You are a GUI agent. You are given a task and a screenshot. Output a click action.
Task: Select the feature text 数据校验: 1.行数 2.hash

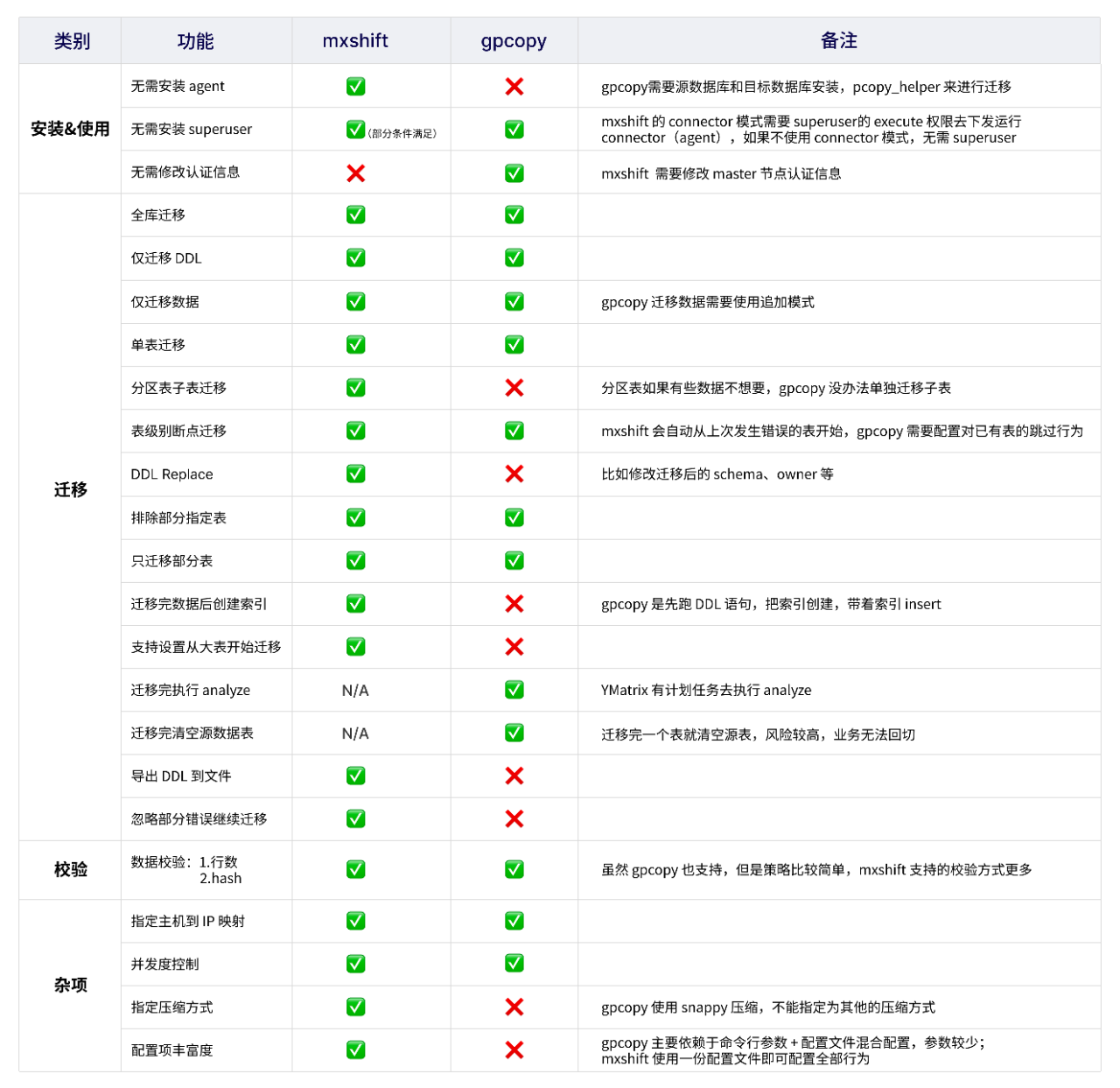[x=186, y=870]
